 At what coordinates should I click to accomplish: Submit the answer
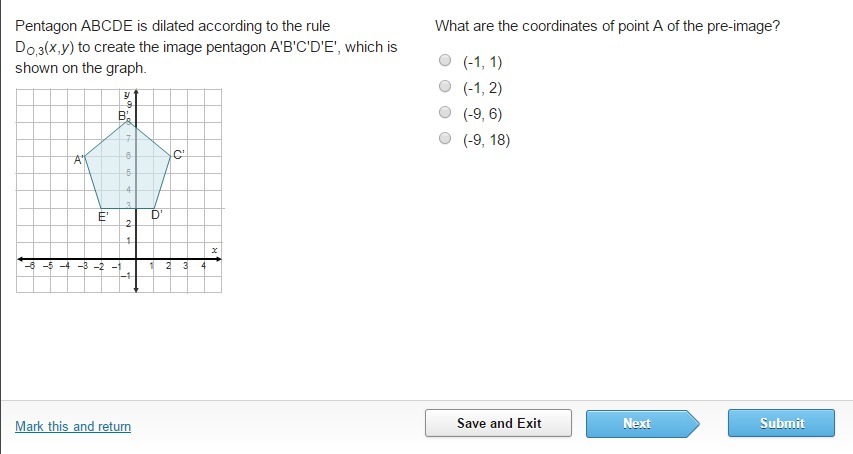click(x=781, y=423)
